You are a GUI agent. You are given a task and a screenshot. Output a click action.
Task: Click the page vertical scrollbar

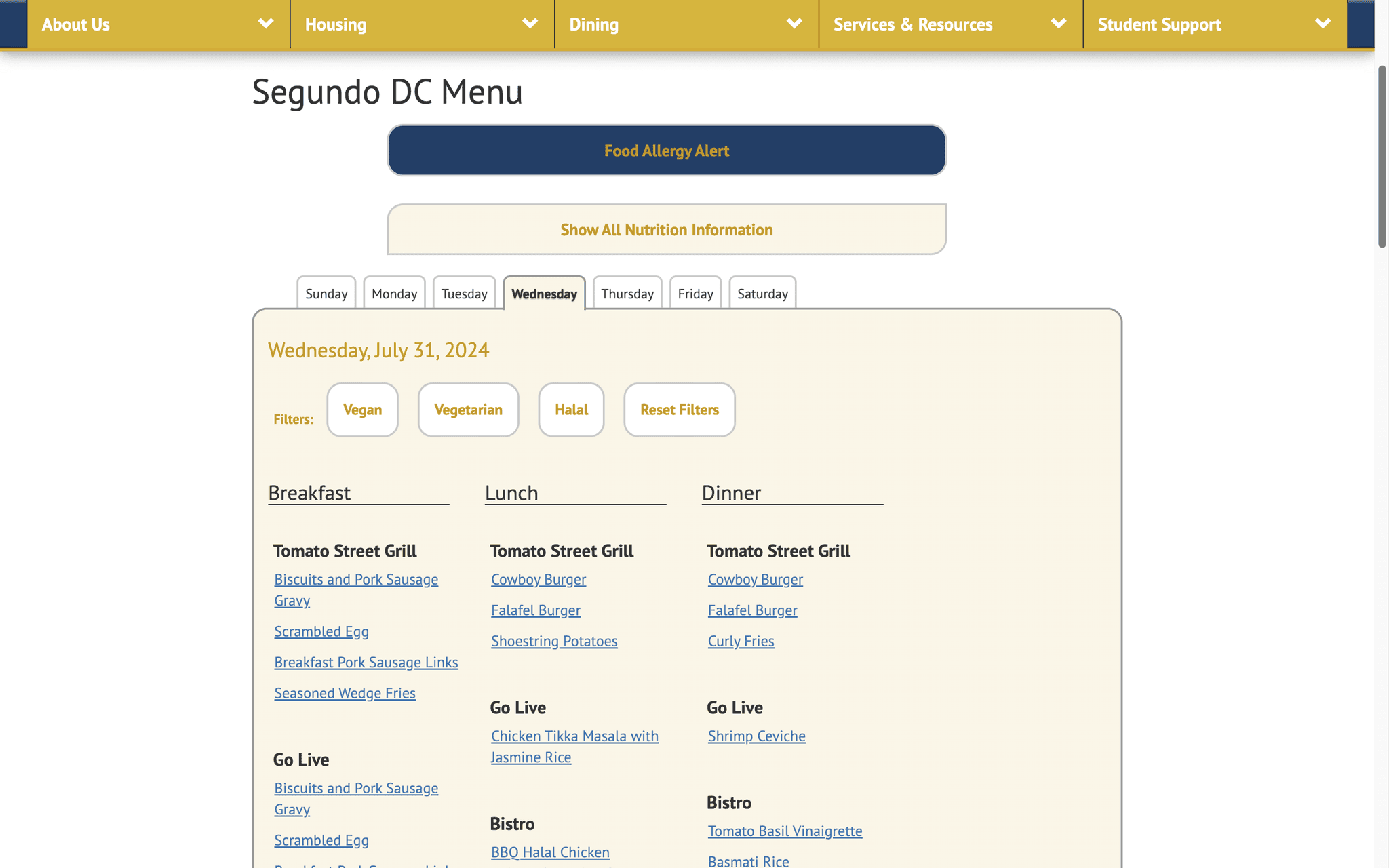point(1382,156)
